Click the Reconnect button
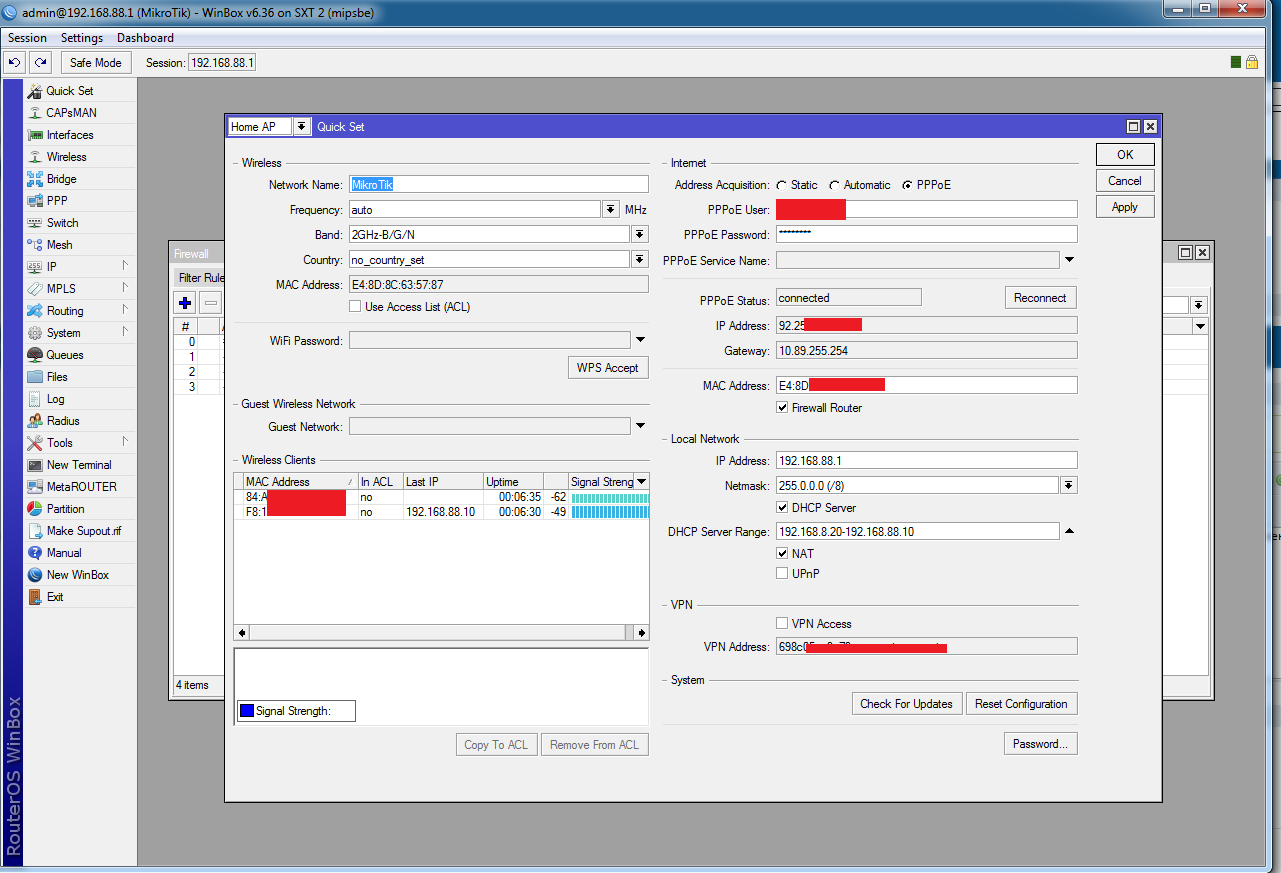Image resolution: width=1281 pixels, height=873 pixels. tap(1040, 298)
